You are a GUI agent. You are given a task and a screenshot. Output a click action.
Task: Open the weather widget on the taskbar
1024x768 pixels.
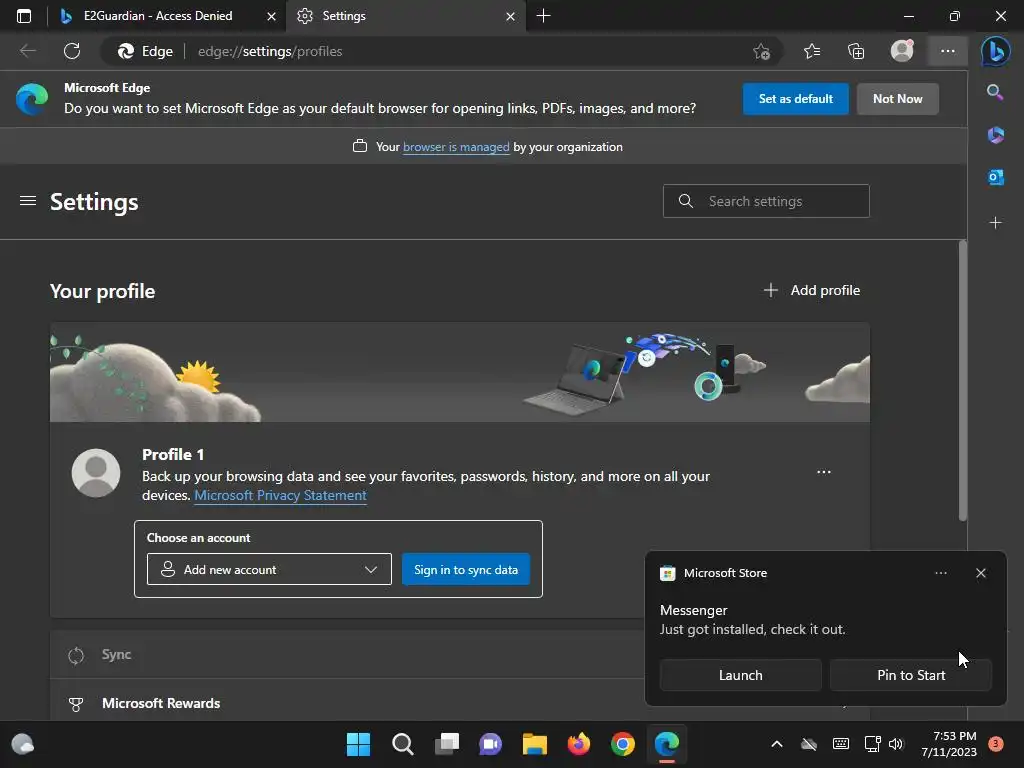coord(23,744)
